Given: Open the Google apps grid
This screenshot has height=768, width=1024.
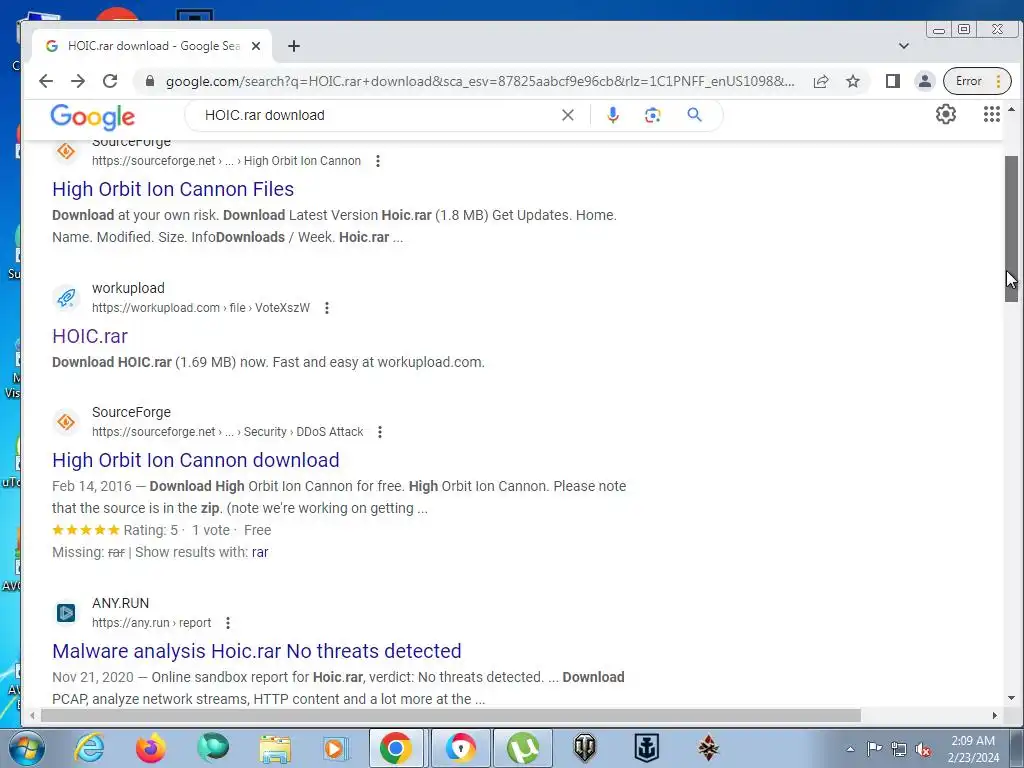Looking at the screenshot, I should coord(991,114).
